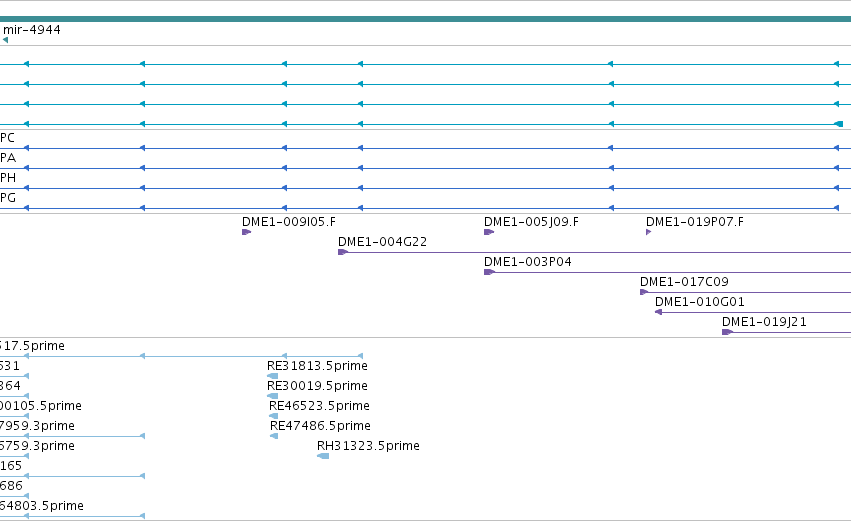Click the teal exon block ending the fourth transcript line
Screen dimensions: 851x521
[x=839, y=124]
